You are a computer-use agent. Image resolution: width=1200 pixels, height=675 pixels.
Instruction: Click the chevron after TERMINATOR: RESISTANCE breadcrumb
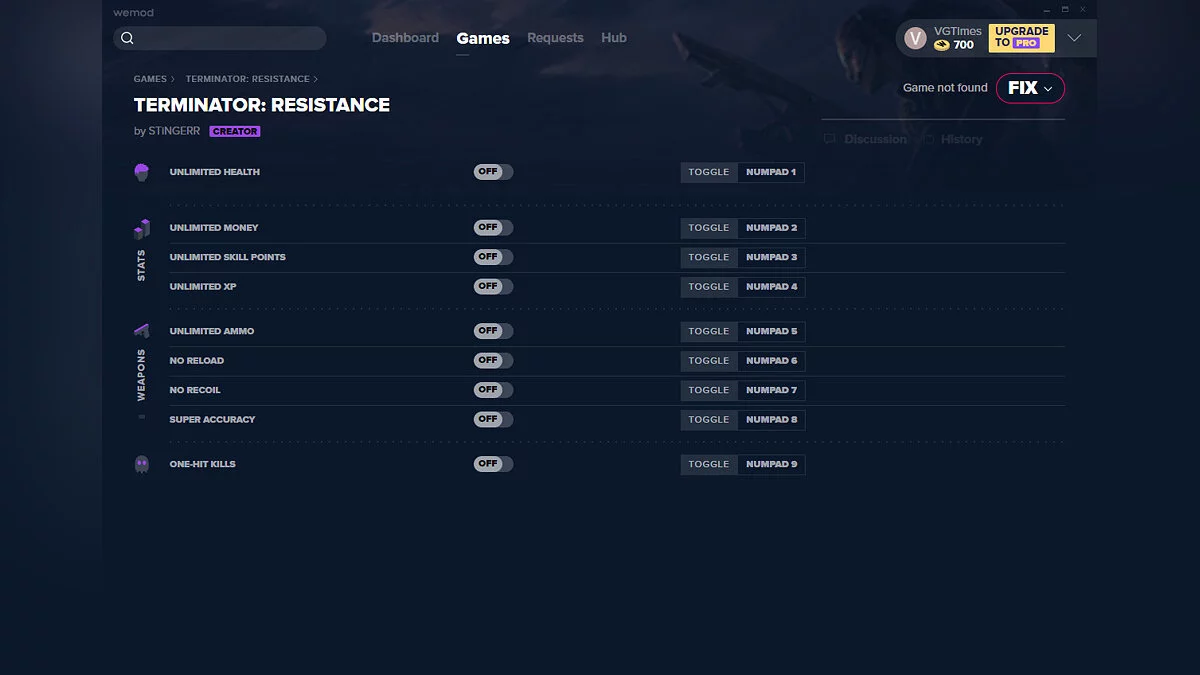tap(317, 78)
